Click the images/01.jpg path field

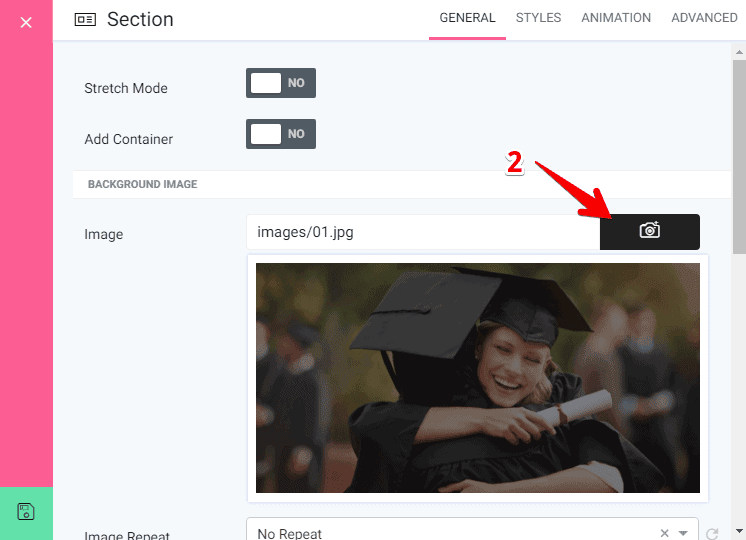pos(422,232)
